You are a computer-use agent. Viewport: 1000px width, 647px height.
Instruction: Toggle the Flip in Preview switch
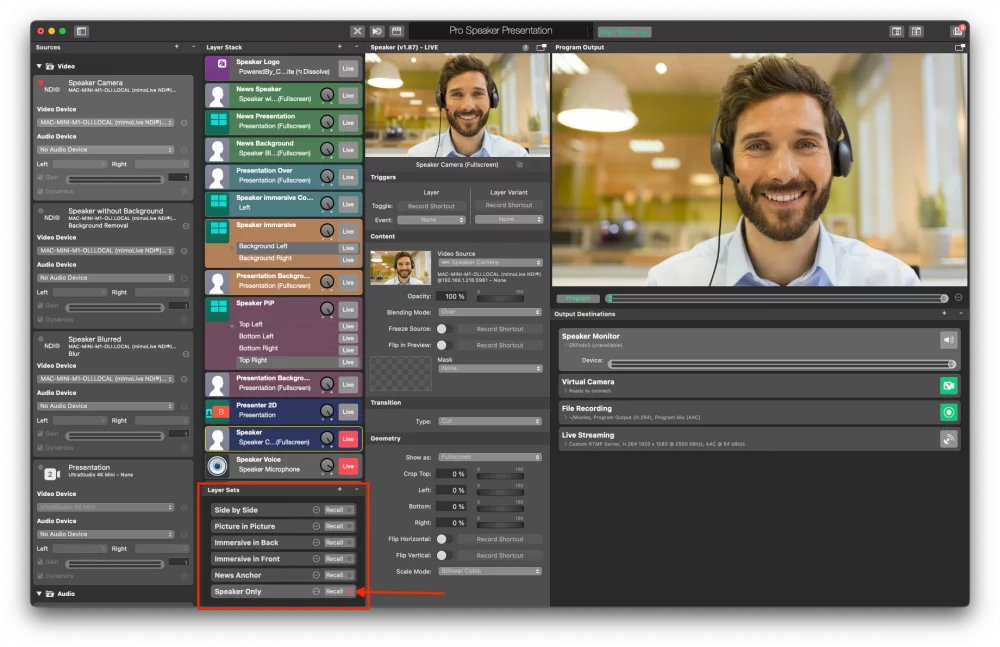point(445,345)
